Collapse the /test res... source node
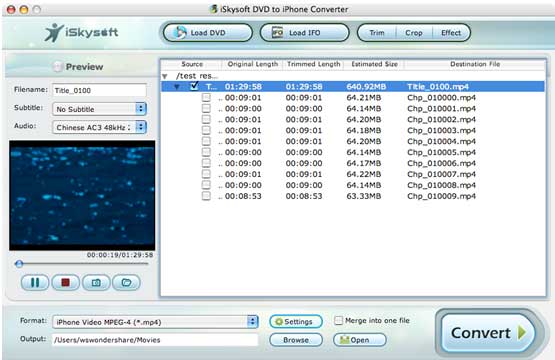The image size is (555, 360). click(165, 76)
